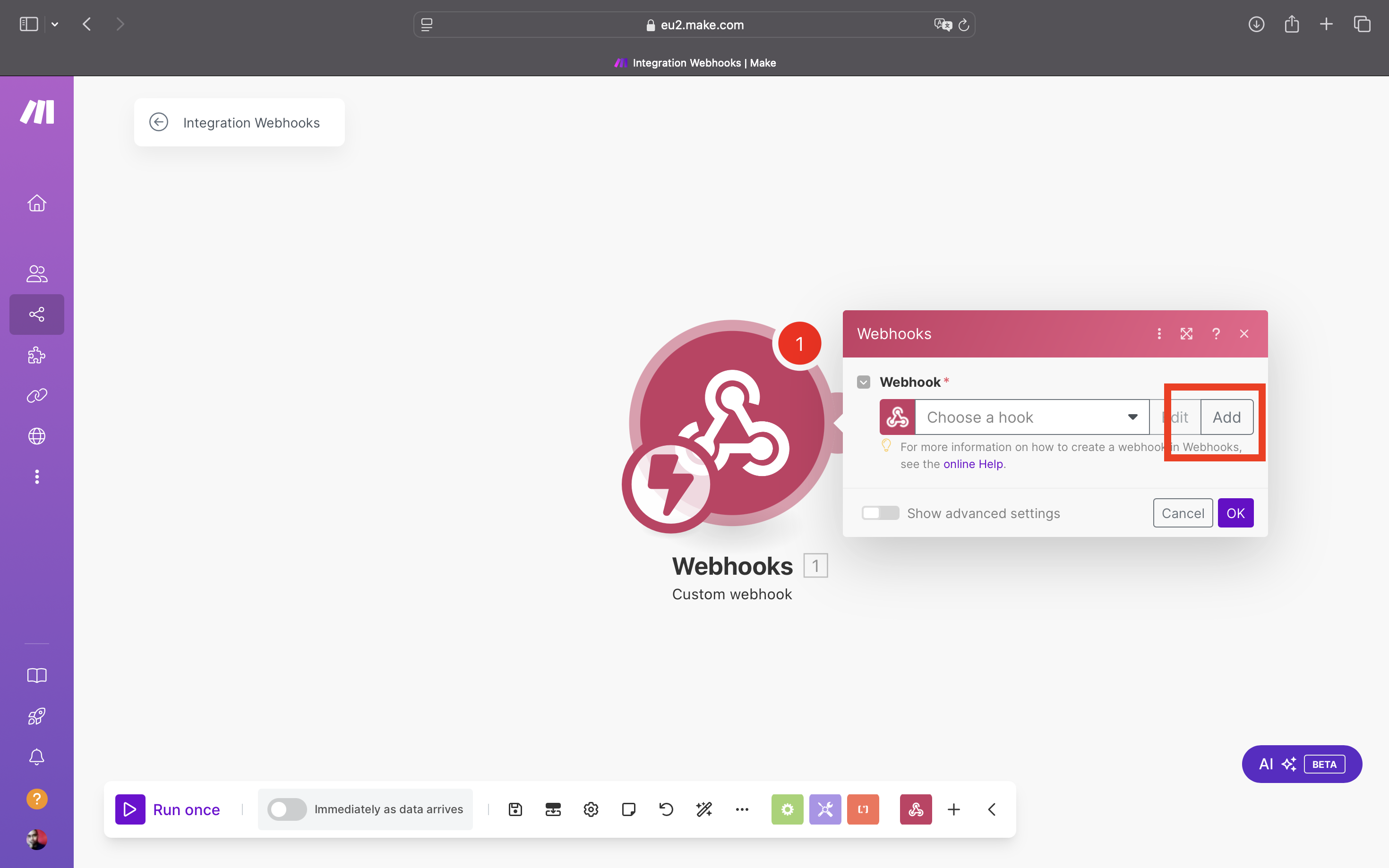Click the Cancel button in Webhooks dialog

tap(1183, 513)
